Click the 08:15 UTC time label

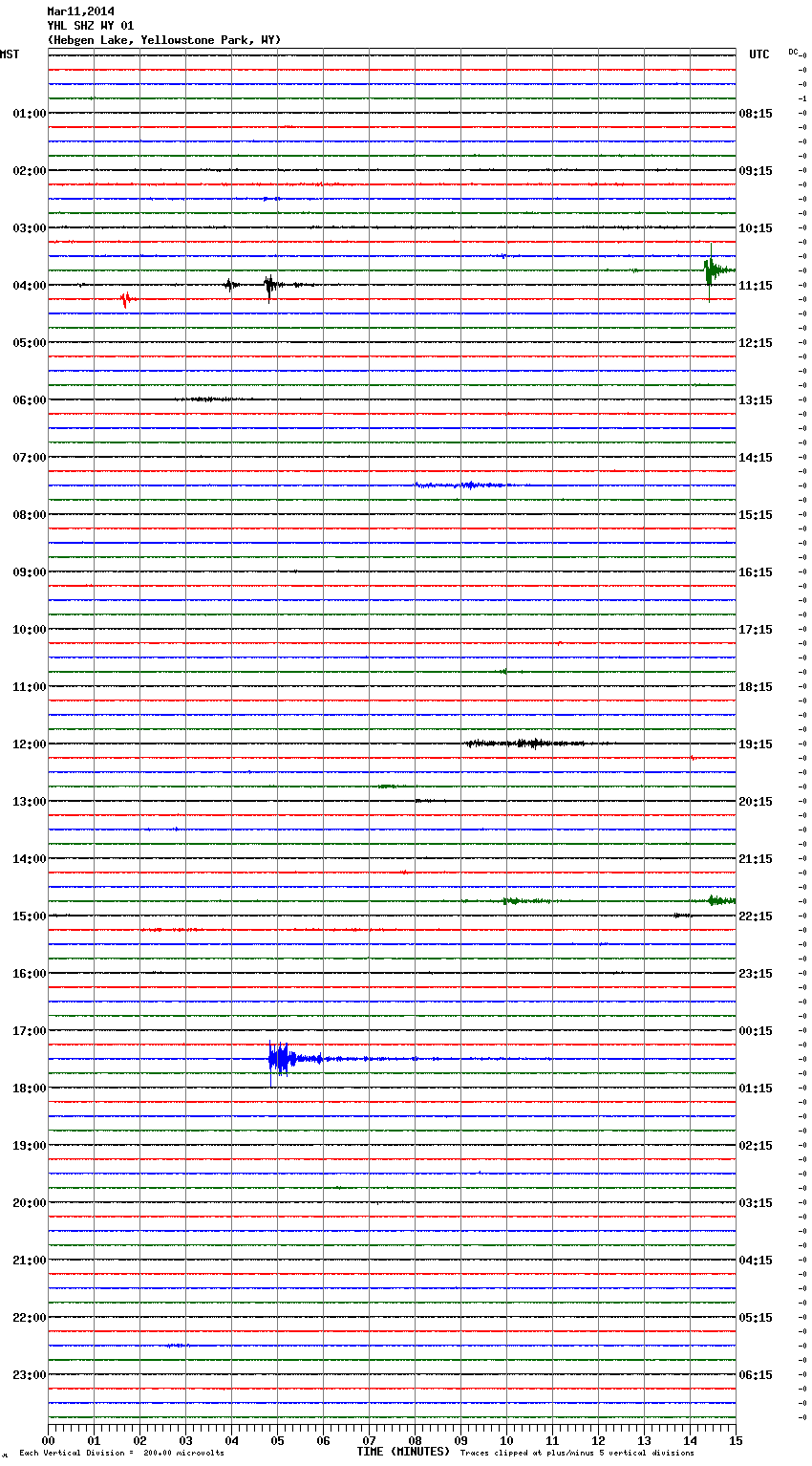coord(756,114)
